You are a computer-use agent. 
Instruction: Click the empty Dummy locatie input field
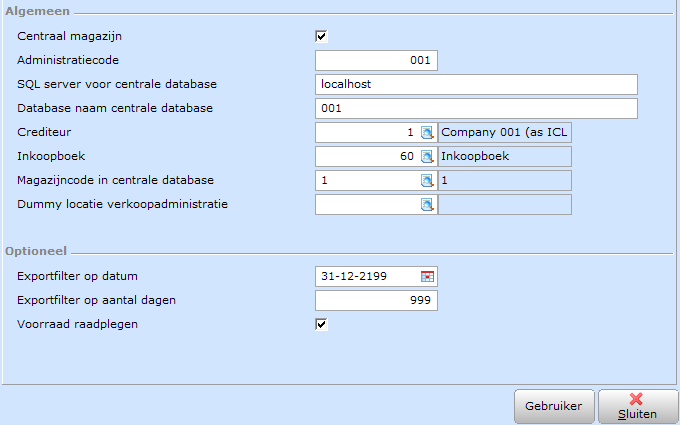click(x=368, y=204)
